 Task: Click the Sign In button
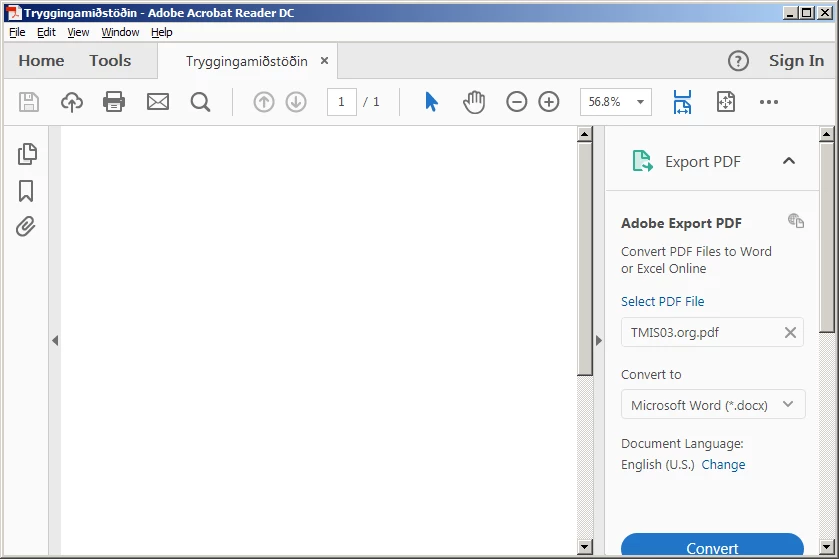pos(796,61)
